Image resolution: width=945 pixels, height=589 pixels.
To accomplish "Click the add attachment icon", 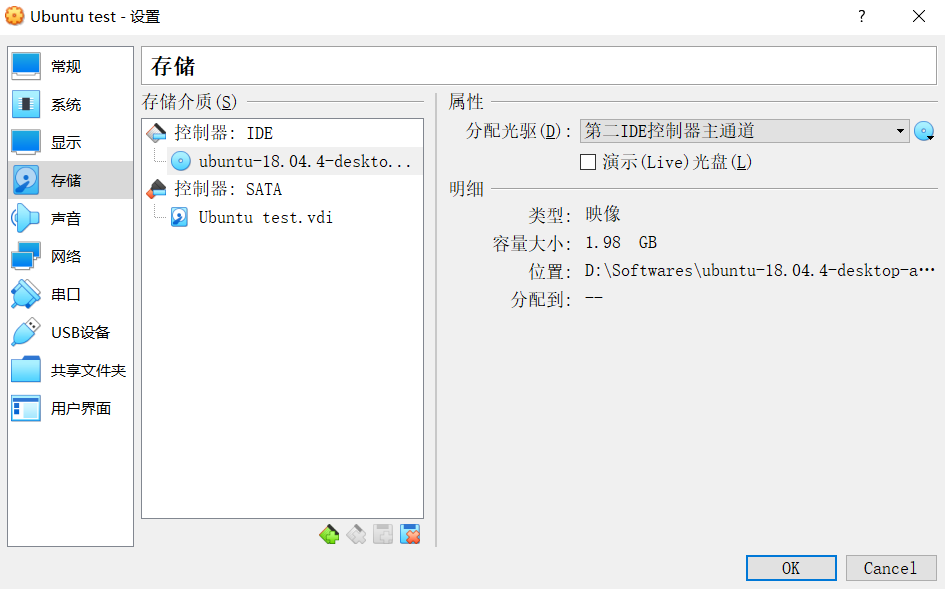I will point(383,534).
